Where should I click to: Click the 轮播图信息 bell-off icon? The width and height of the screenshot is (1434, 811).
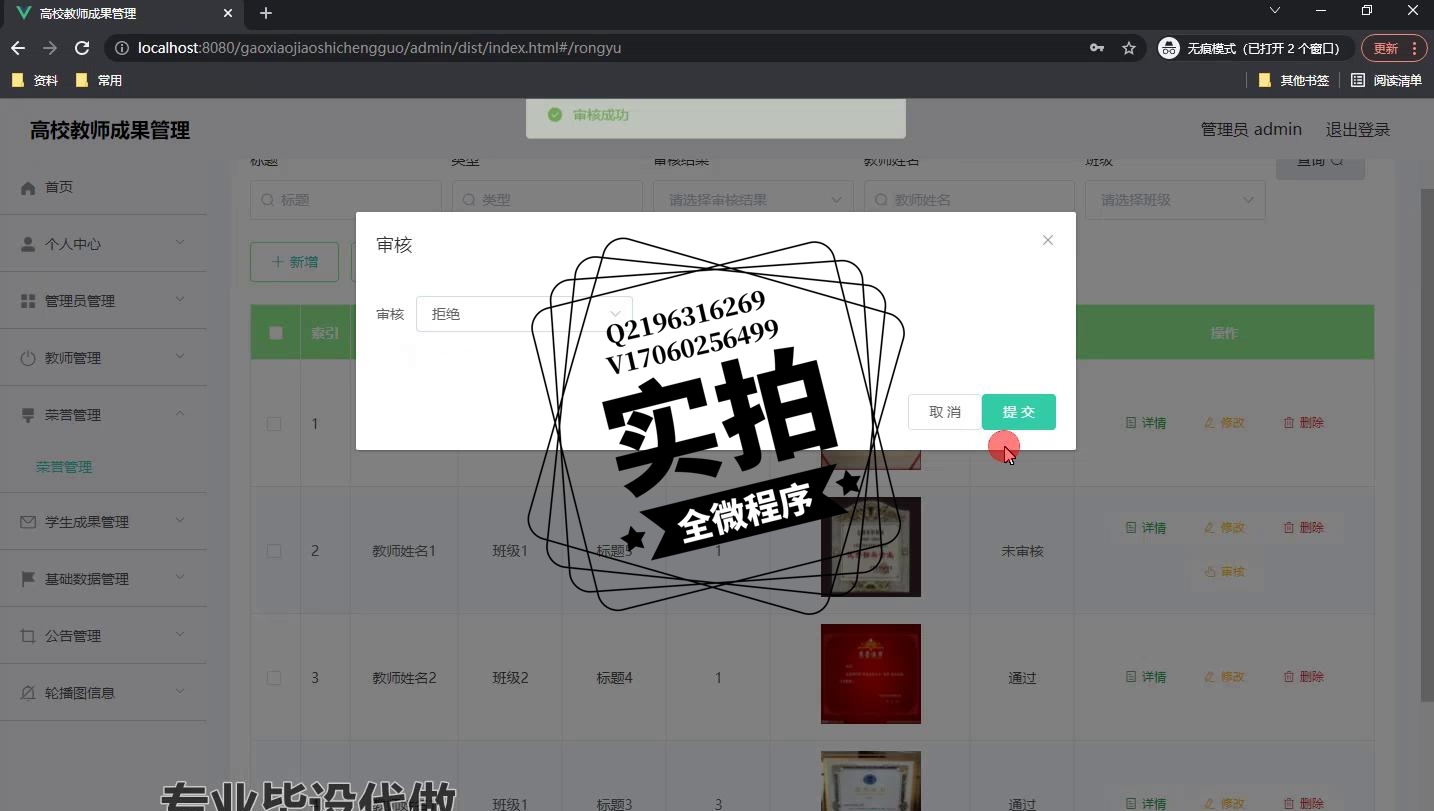coord(28,693)
